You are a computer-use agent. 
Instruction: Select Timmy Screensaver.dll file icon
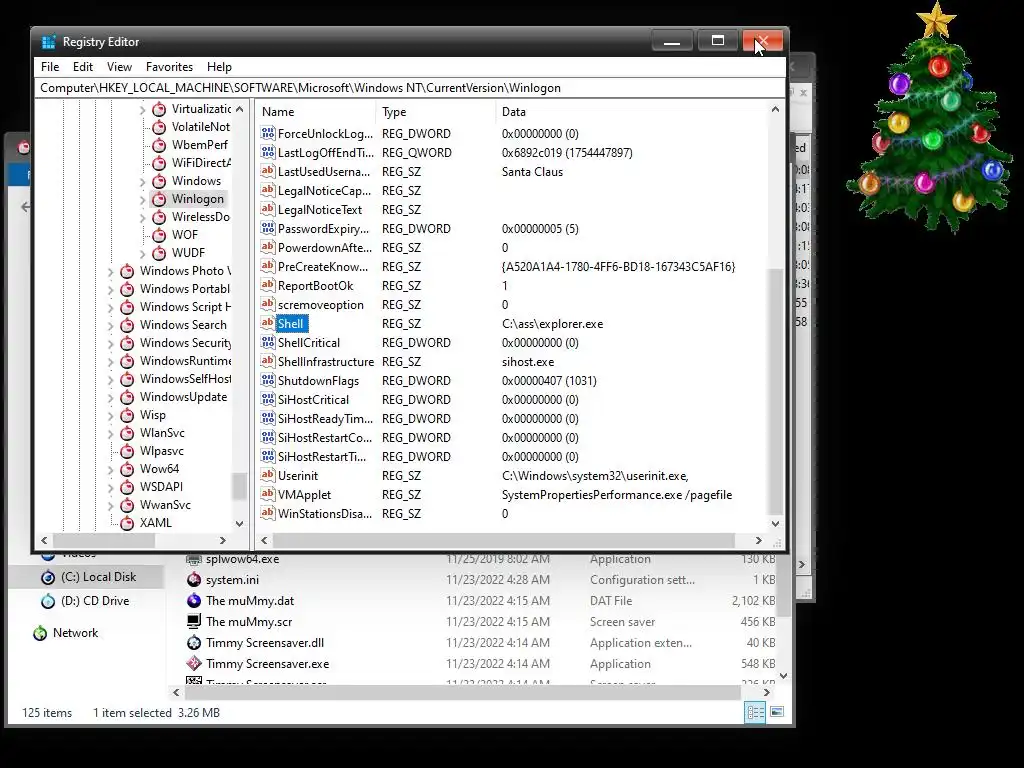pos(194,643)
